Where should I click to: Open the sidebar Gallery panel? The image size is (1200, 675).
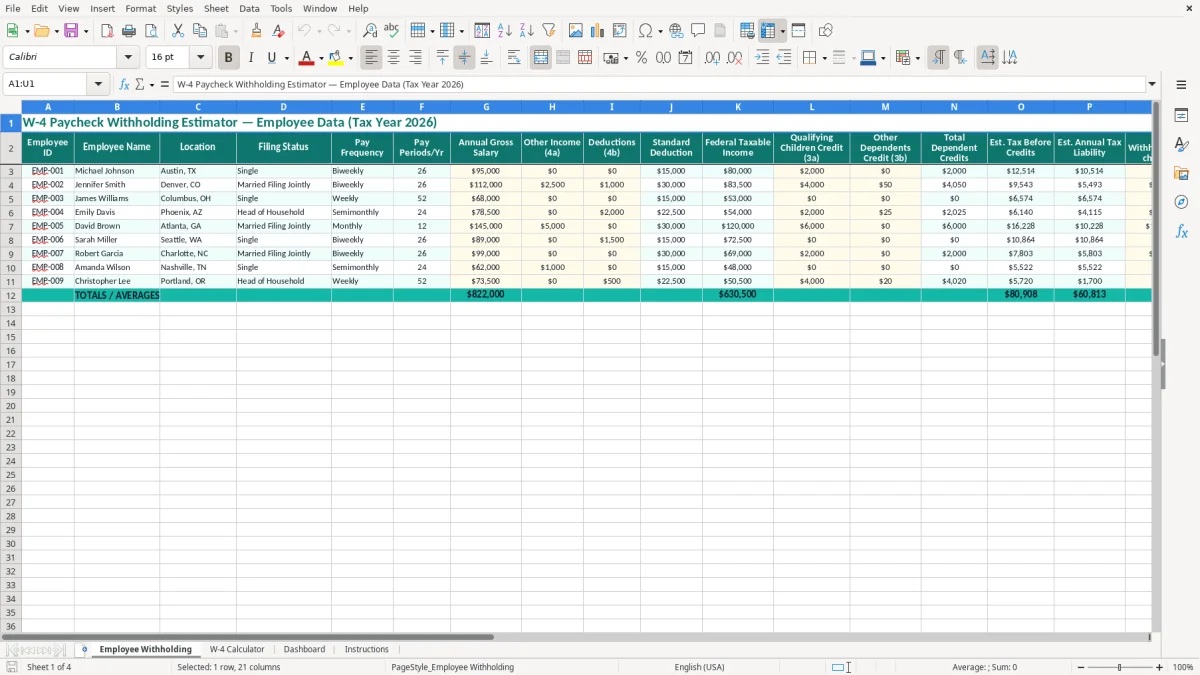tap(1181, 174)
